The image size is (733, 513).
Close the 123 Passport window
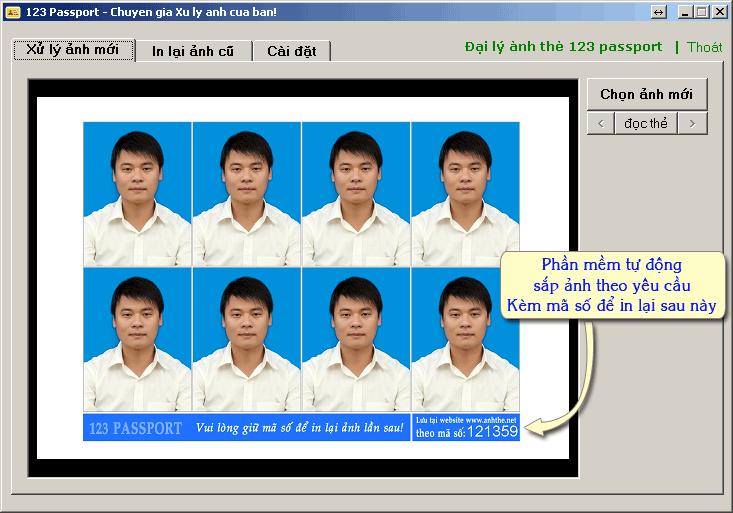(x=719, y=12)
